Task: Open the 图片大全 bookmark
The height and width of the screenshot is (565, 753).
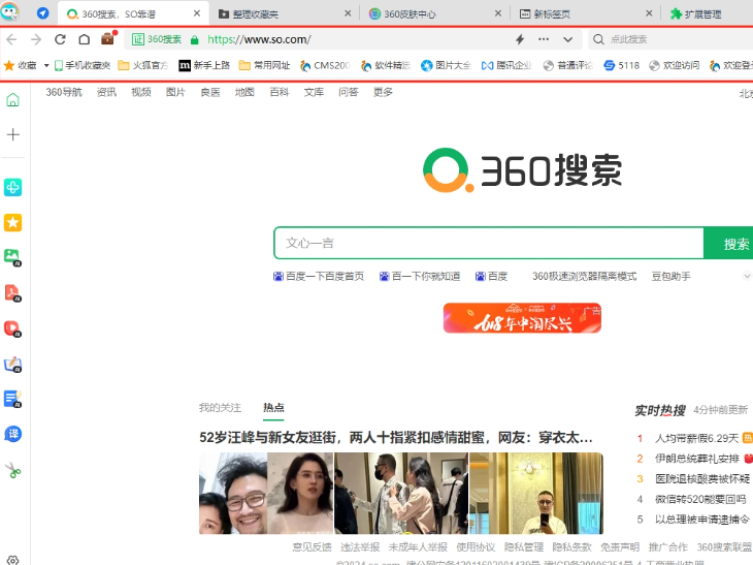Action: pos(446,65)
